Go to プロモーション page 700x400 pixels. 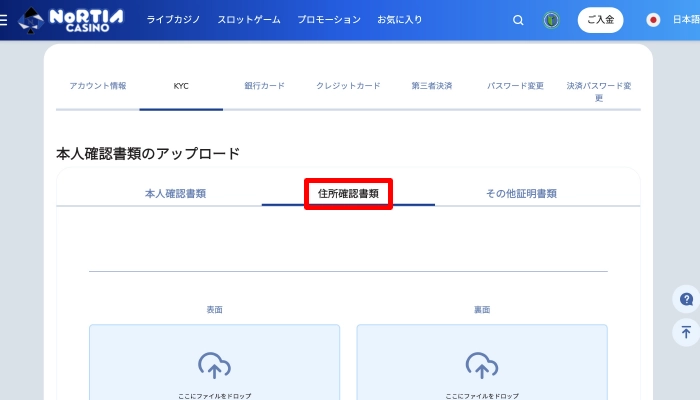[x=329, y=20]
